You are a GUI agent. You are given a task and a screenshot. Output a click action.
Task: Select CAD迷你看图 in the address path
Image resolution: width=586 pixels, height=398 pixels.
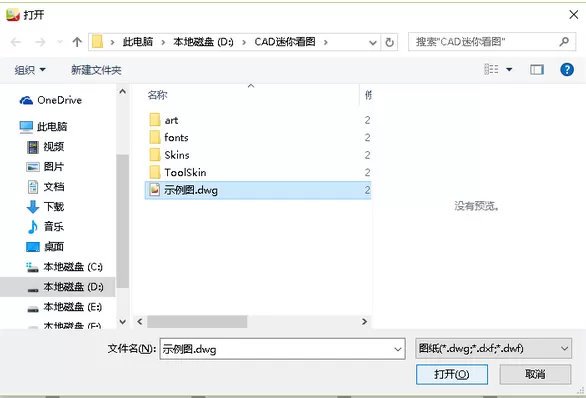tap(285, 42)
